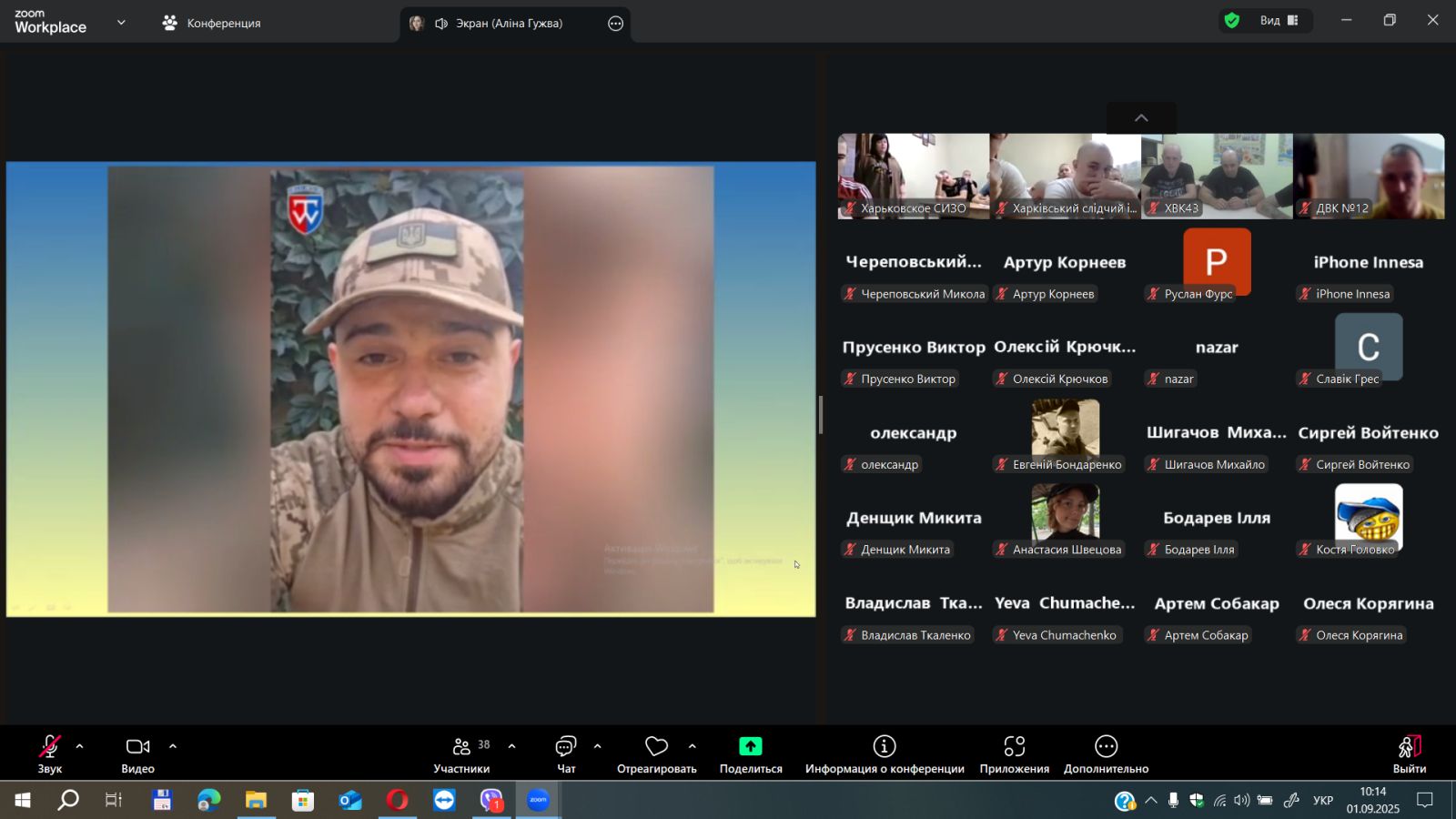Screen dimensions: 1456x819
Task: Open the More options ellipsis in toolbar
Action: coord(1106,747)
